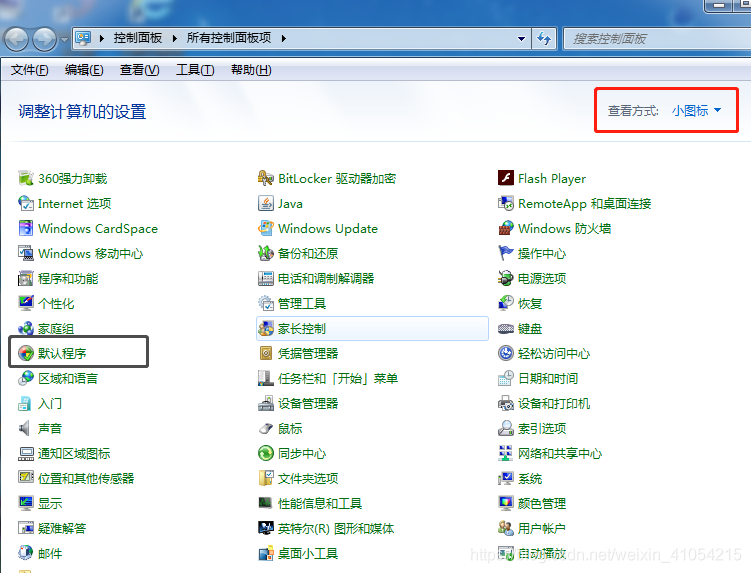Click the Windows Update icon
The width and height of the screenshot is (751, 573).
[266, 228]
